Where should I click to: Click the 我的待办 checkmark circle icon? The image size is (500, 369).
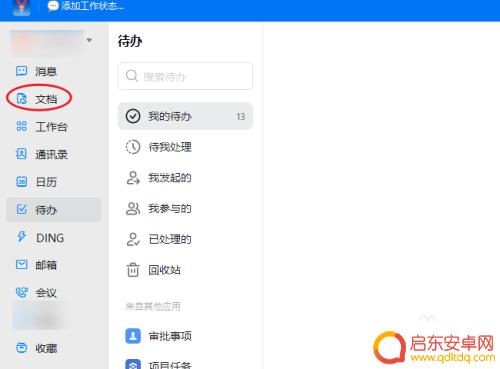133,116
